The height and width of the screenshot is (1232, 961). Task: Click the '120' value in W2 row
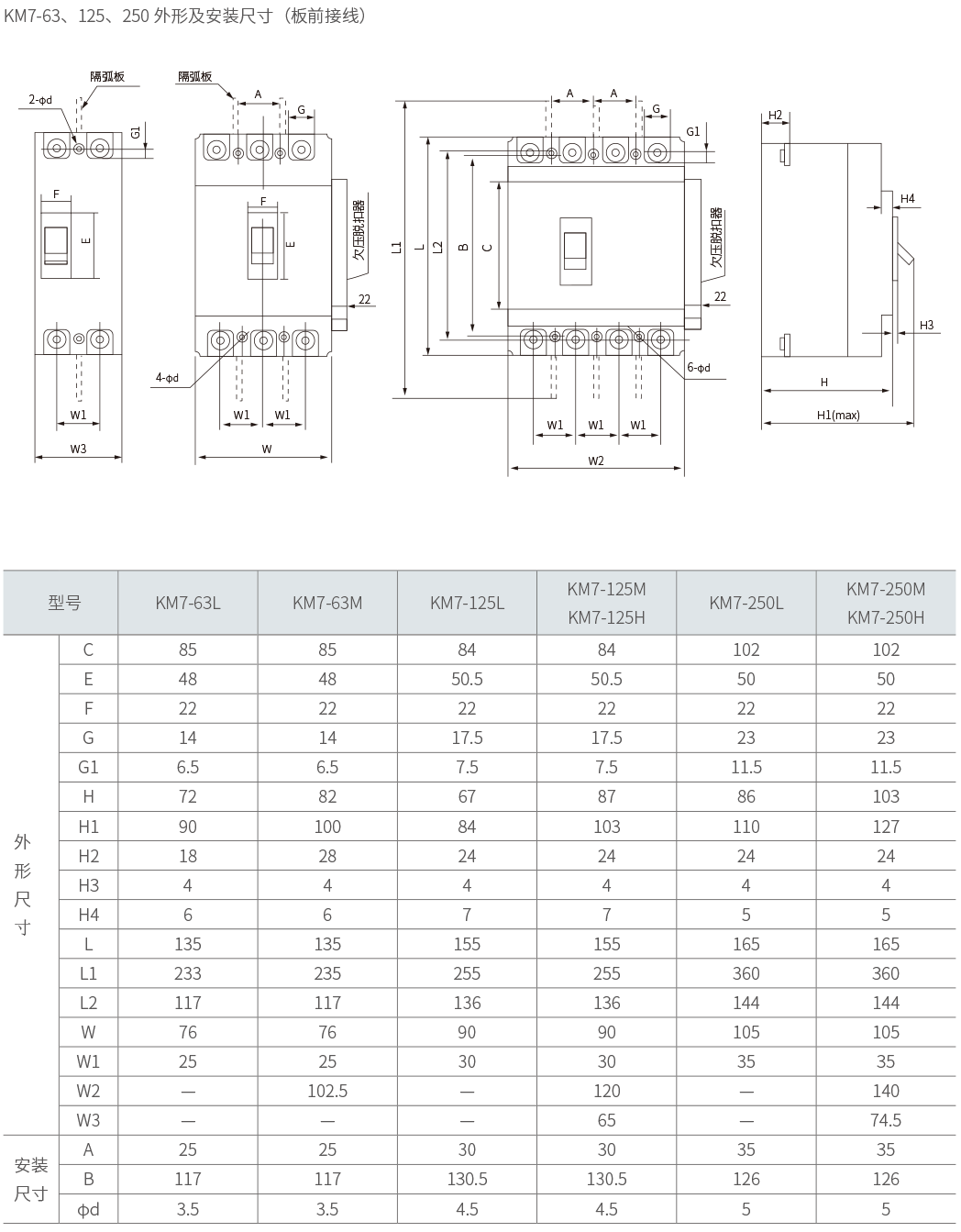pos(606,1091)
